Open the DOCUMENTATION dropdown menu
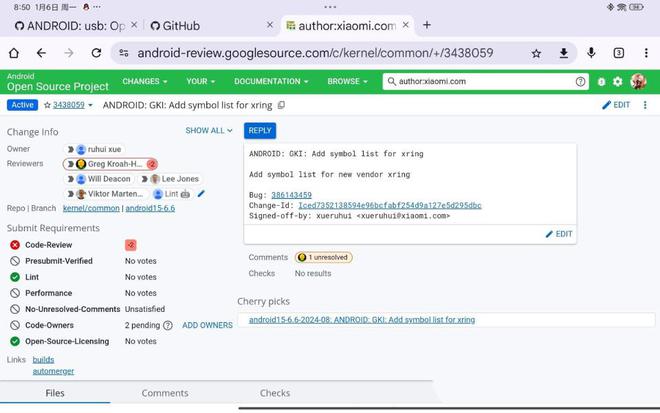Screen dimensions: 660x413 [x=271, y=82]
